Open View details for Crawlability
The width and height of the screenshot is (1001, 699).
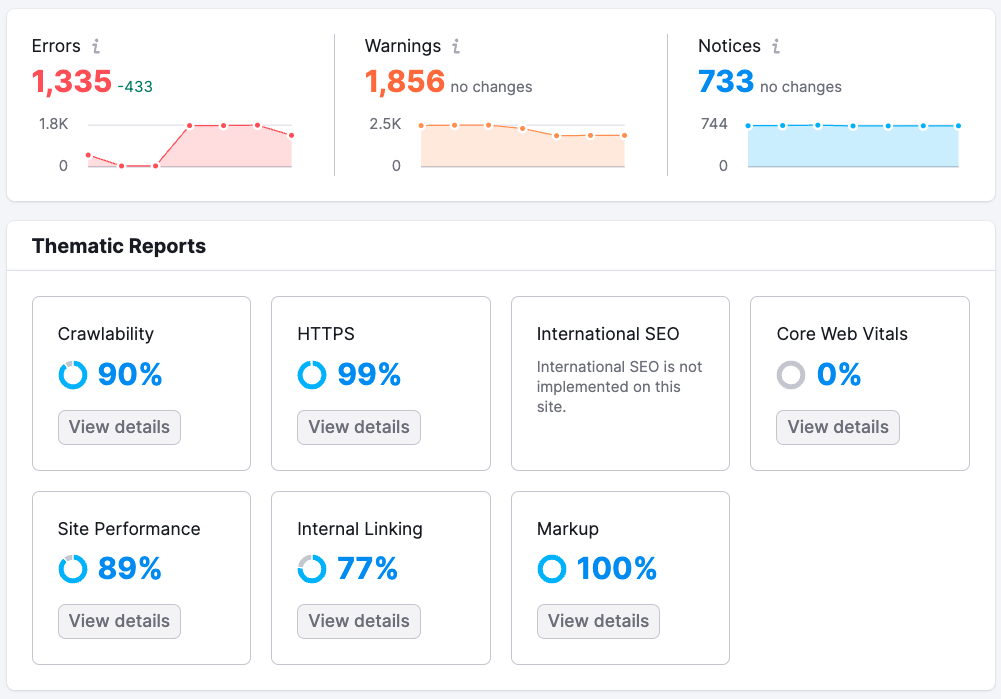tap(119, 427)
